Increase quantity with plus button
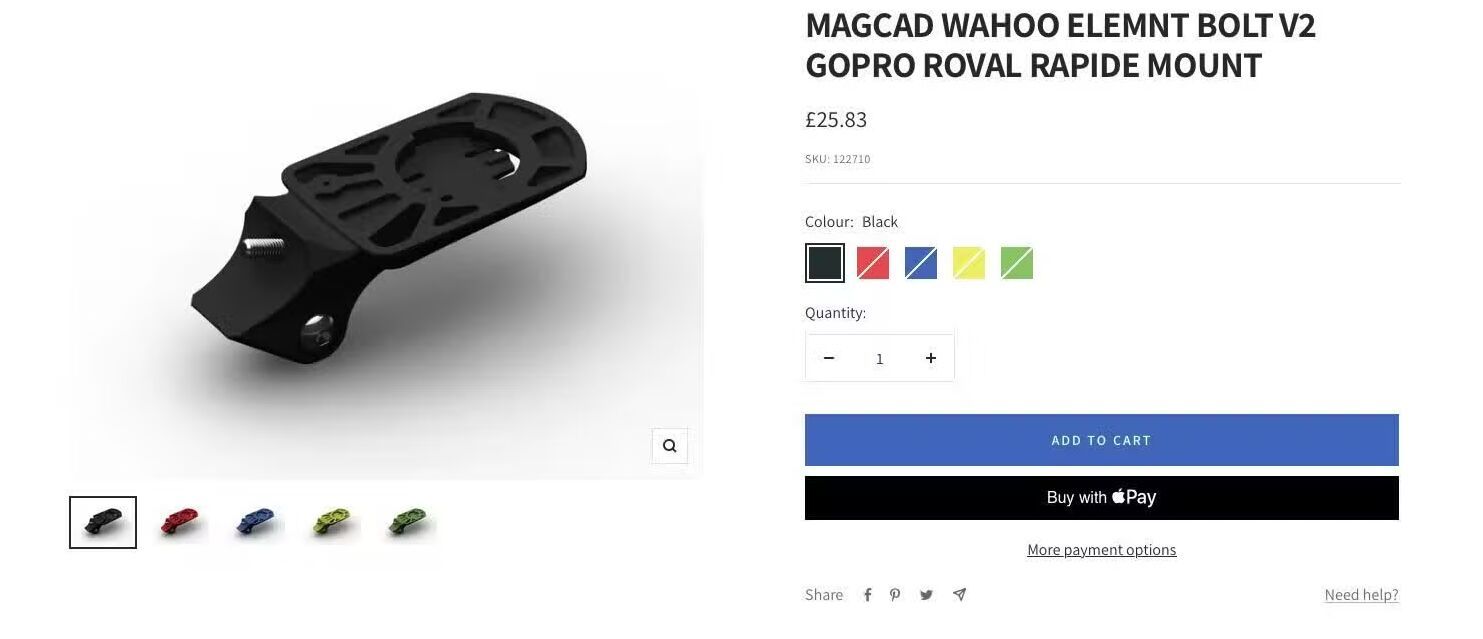The image size is (1483, 639). (x=931, y=358)
